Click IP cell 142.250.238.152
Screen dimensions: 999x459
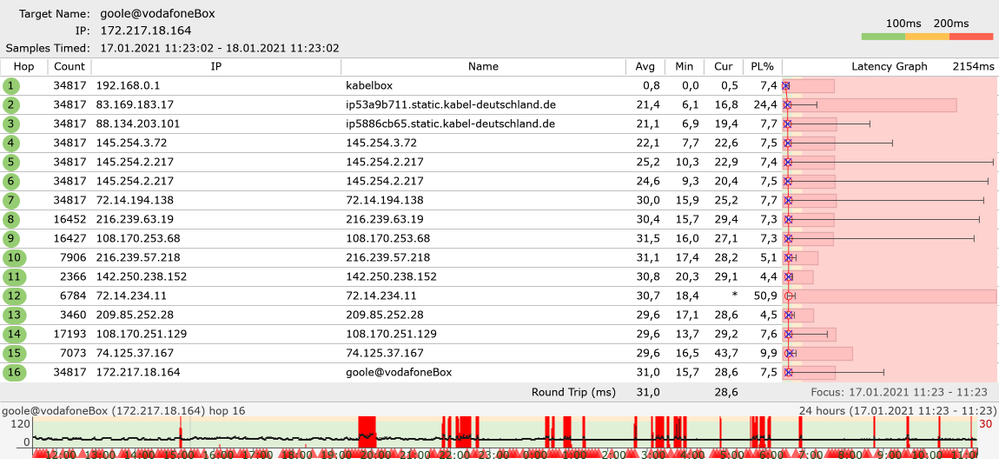pyautogui.click(x=140, y=277)
